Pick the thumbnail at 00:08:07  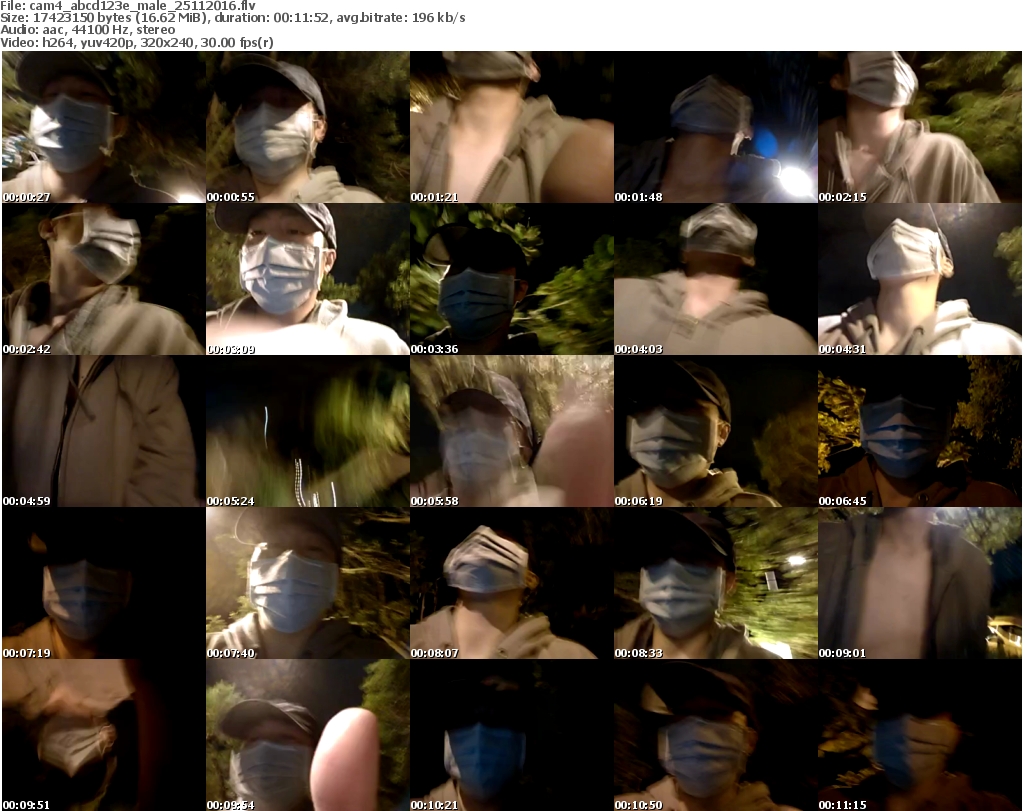click(x=511, y=583)
